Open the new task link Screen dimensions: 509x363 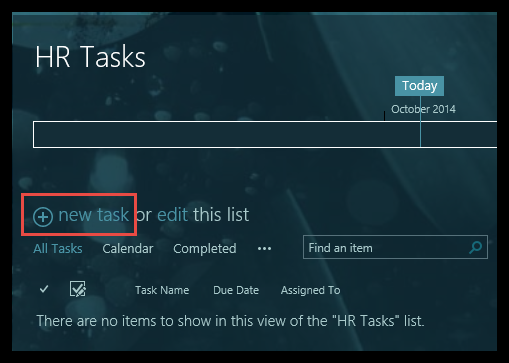click(94, 214)
